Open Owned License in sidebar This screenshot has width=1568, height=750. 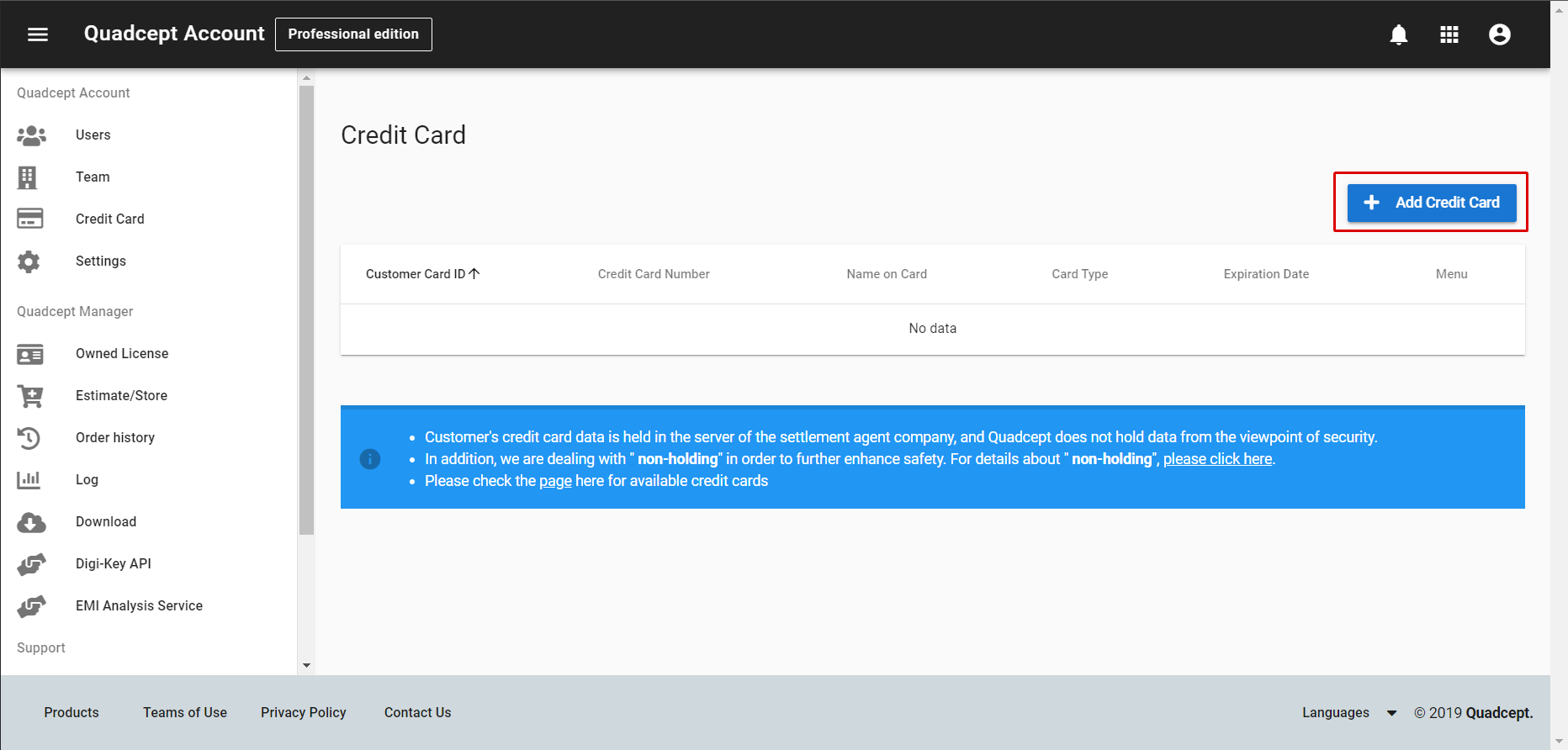point(122,354)
